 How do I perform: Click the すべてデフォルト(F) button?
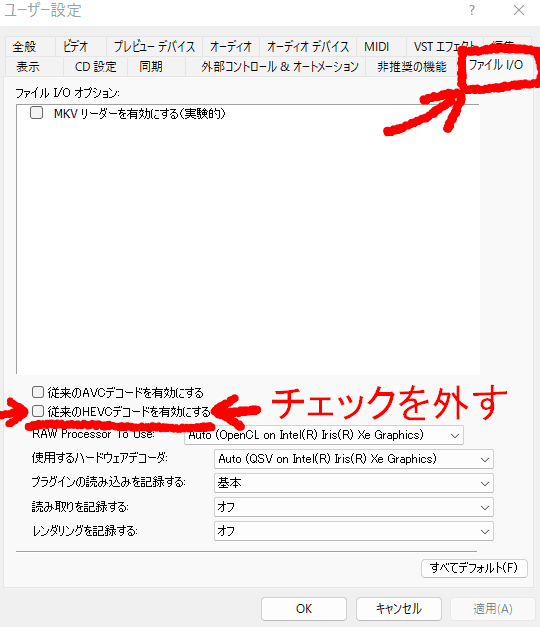[x=474, y=568]
